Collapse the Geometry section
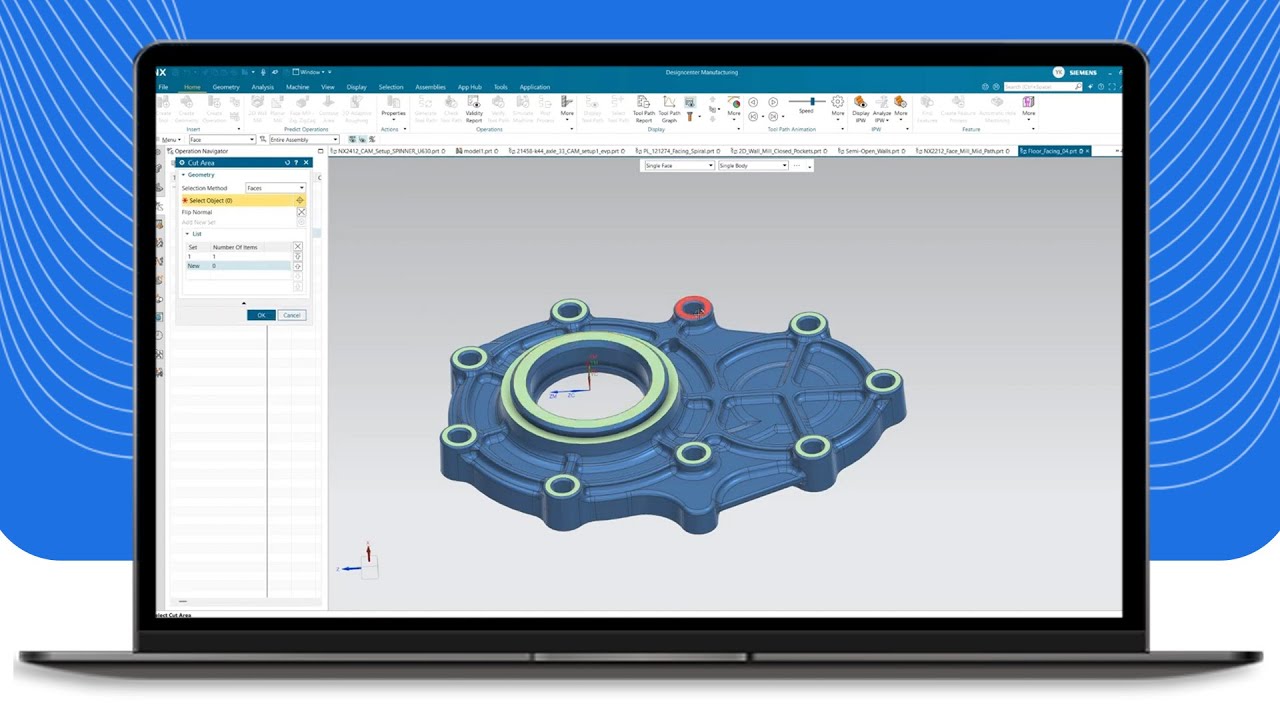Image resolution: width=1280 pixels, height=720 pixels. [184, 175]
